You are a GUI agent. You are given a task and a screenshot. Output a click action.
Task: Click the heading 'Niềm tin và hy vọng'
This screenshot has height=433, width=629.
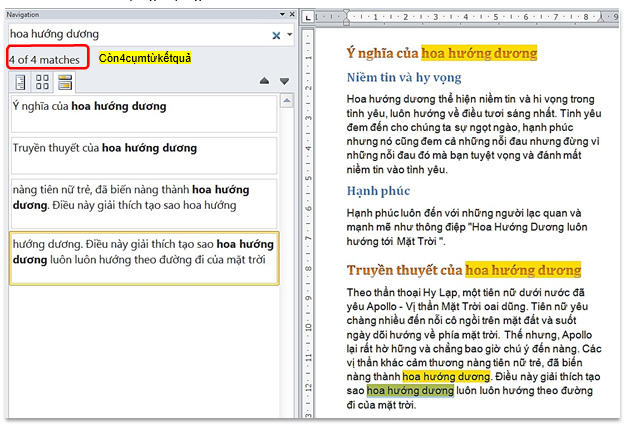tap(404, 78)
